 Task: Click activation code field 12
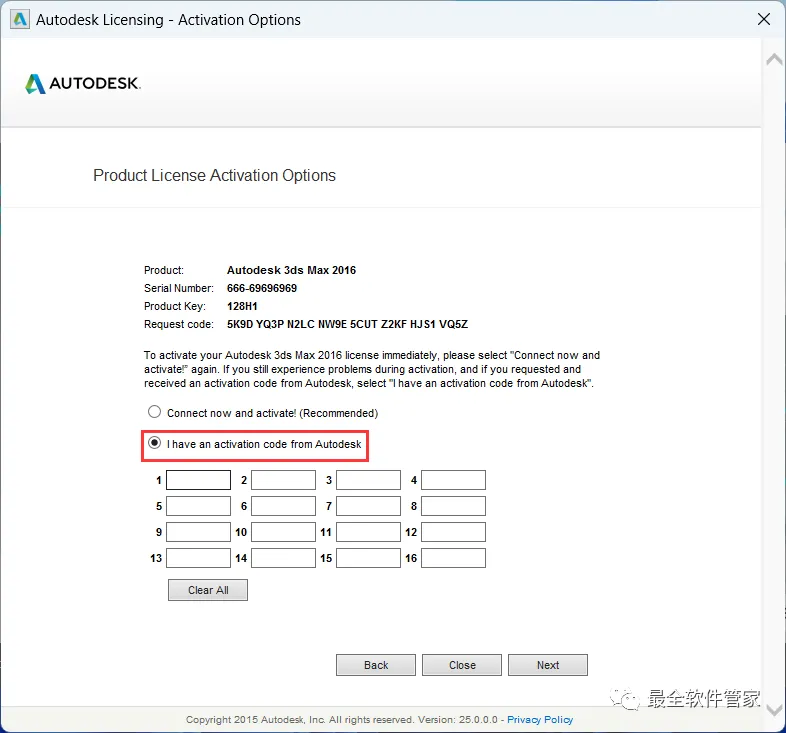pyautogui.click(x=453, y=532)
